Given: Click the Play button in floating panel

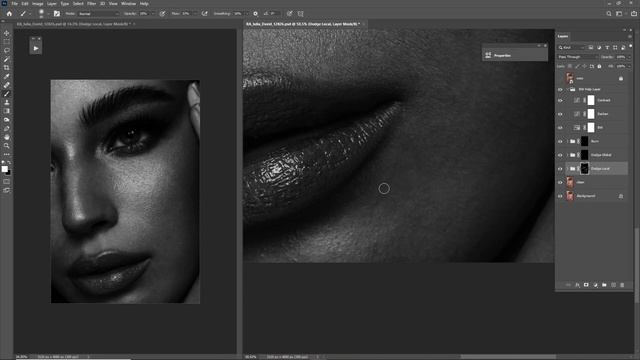Looking at the screenshot, I should 36,48.
